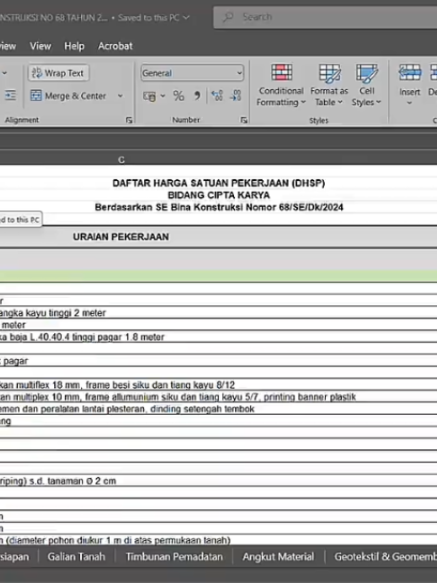Click the Decrease Decimal icon

(235, 96)
